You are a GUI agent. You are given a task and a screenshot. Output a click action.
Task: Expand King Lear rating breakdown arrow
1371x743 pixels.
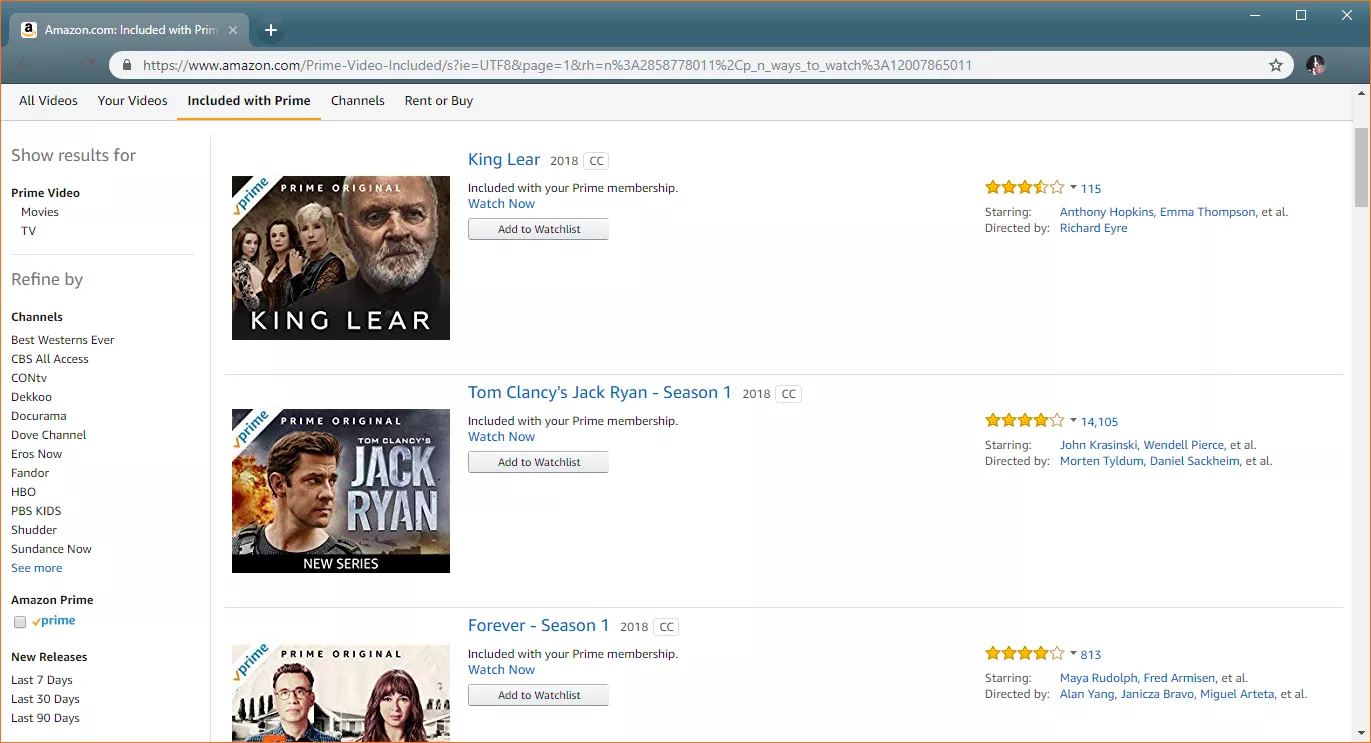1073,188
